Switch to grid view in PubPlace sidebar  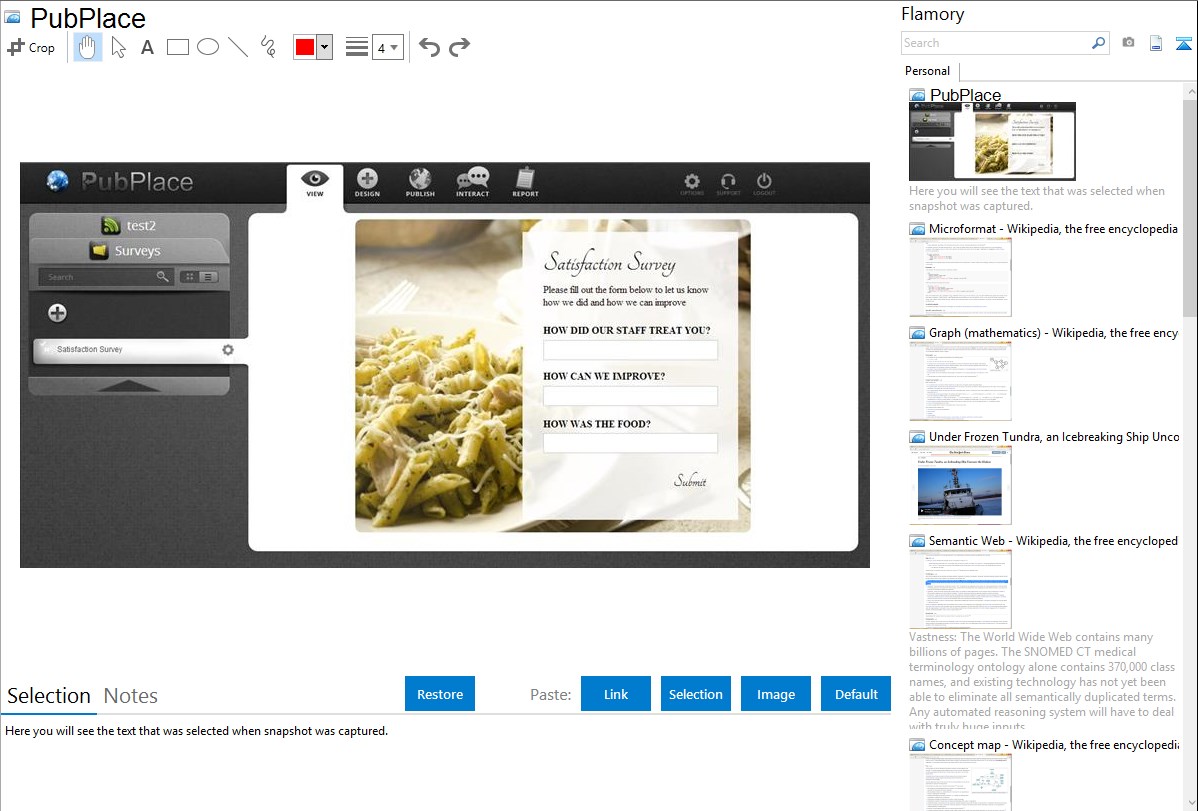[189, 277]
